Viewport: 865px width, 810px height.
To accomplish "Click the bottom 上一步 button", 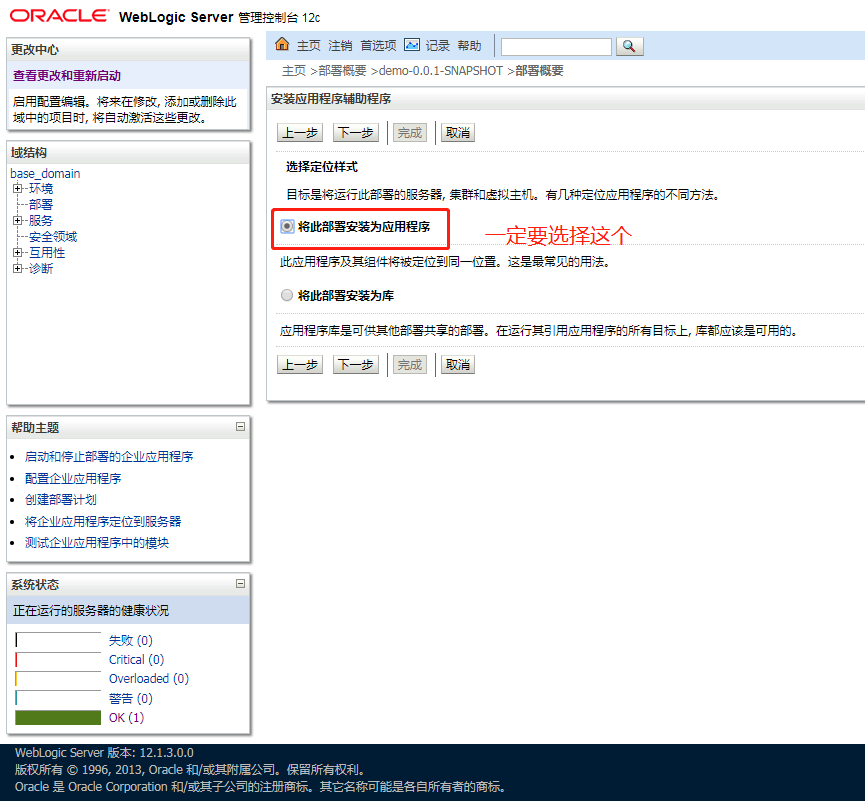I will (x=300, y=365).
